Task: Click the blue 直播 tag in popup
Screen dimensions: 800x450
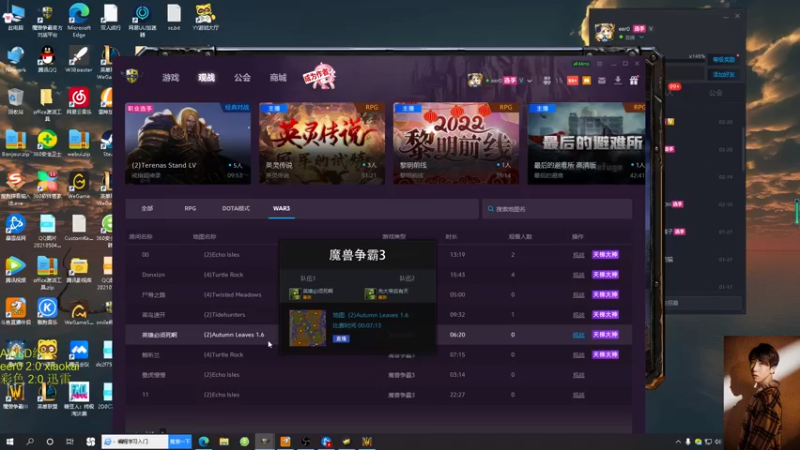Action: (x=341, y=338)
